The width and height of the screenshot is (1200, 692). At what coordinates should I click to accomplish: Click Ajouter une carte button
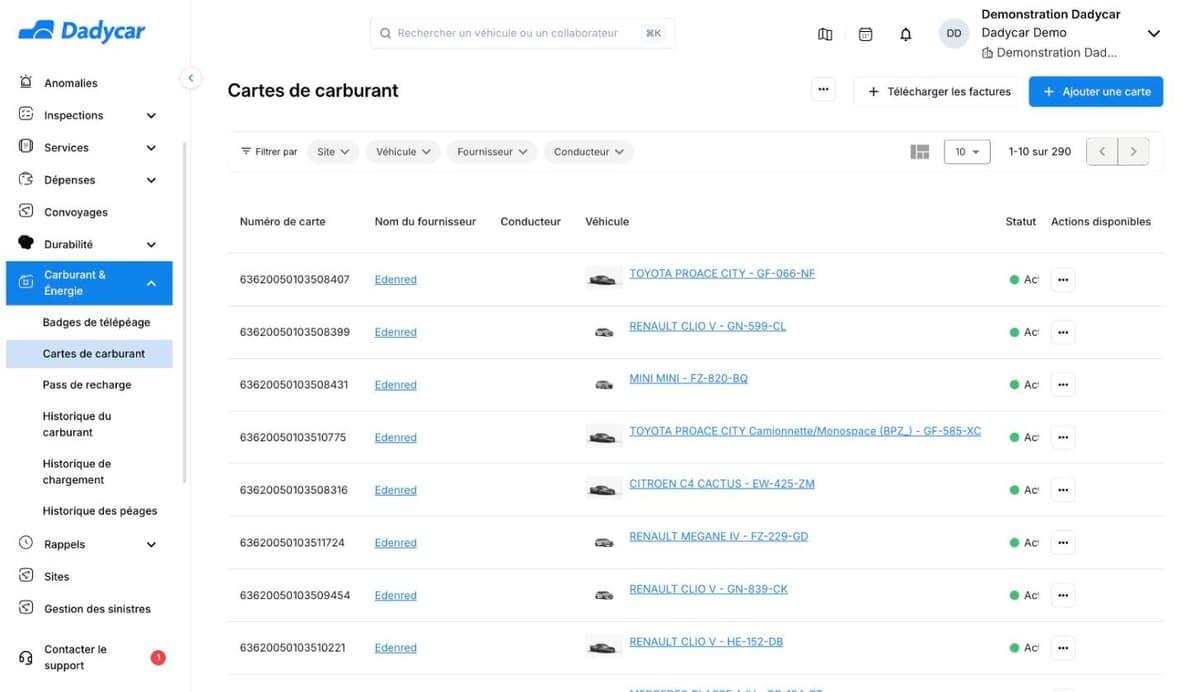coord(1096,91)
